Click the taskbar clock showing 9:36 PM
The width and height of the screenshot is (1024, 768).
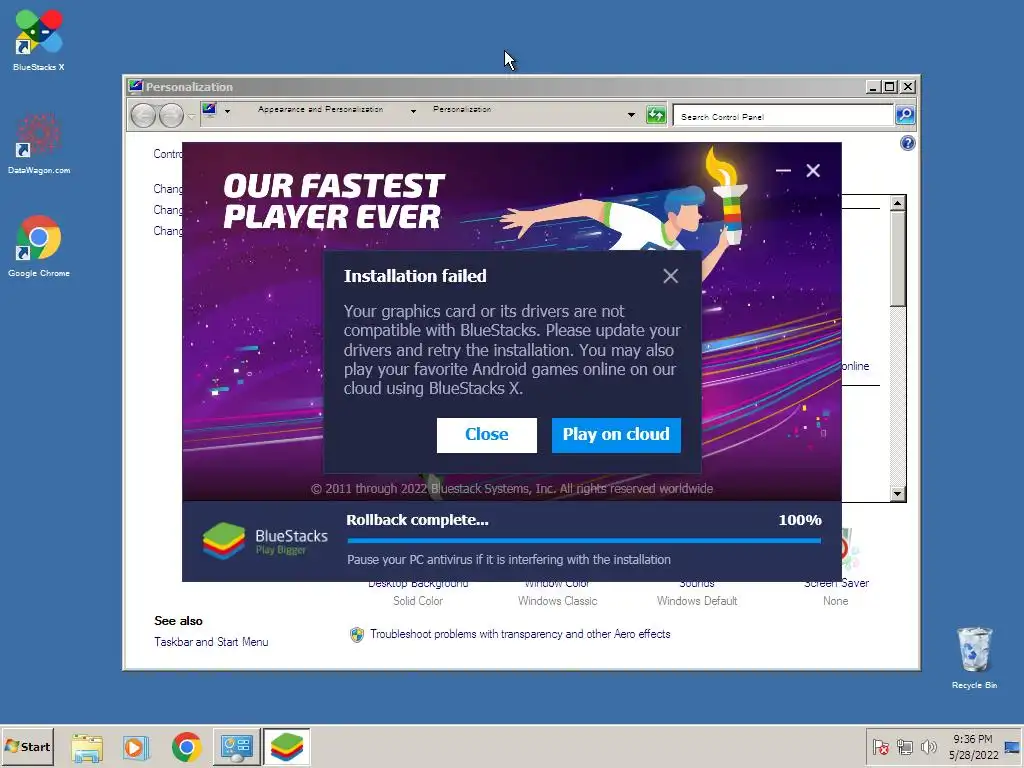tap(973, 746)
